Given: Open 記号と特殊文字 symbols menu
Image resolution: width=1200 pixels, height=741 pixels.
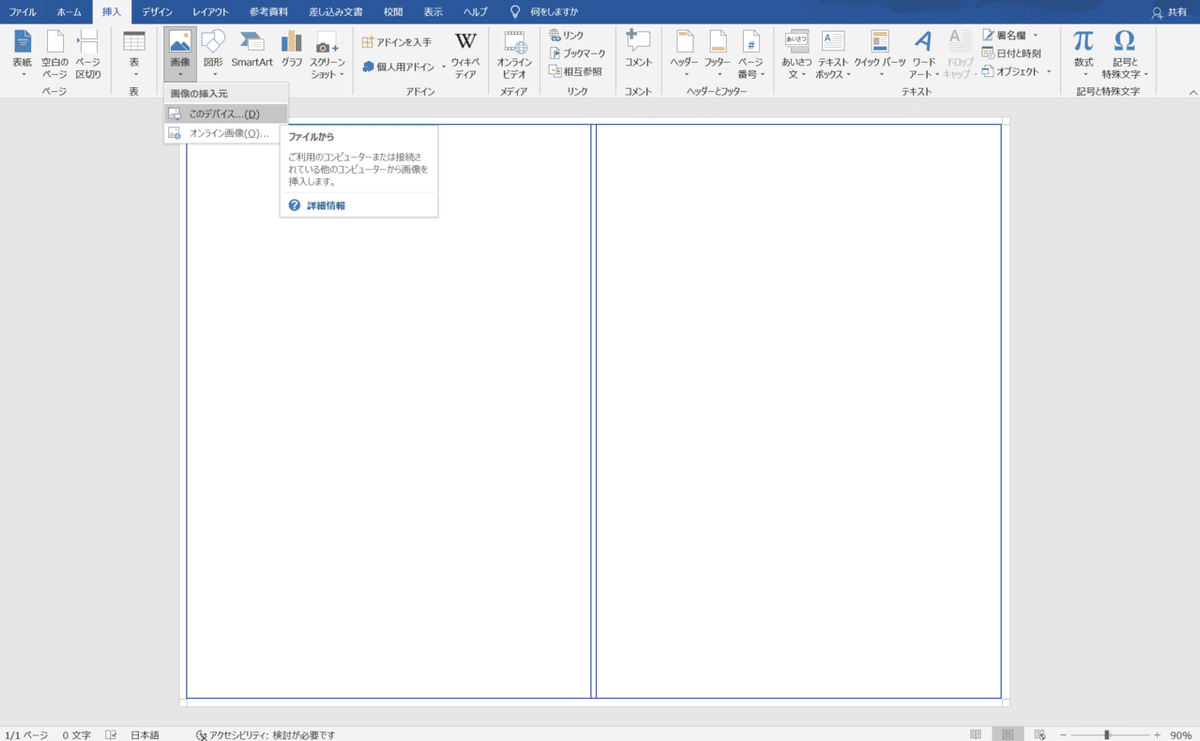Looking at the screenshot, I should tap(1125, 55).
